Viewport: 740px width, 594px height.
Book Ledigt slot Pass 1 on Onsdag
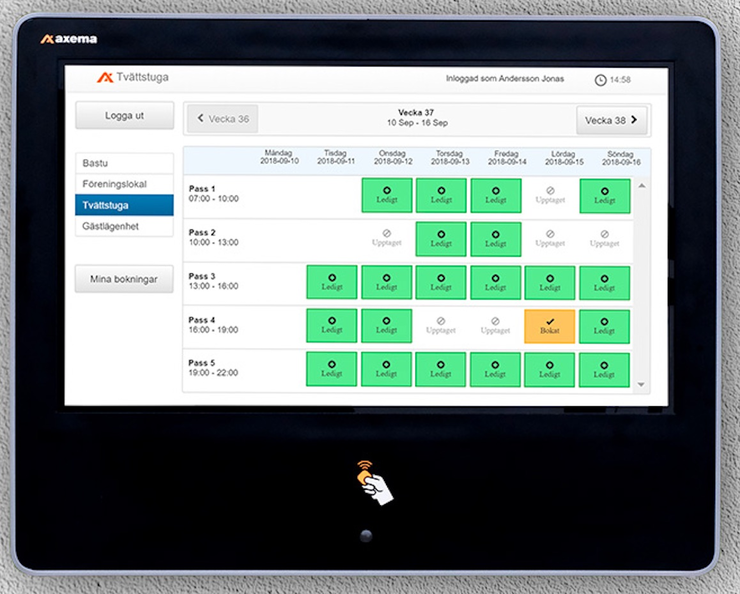click(x=386, y=195)
